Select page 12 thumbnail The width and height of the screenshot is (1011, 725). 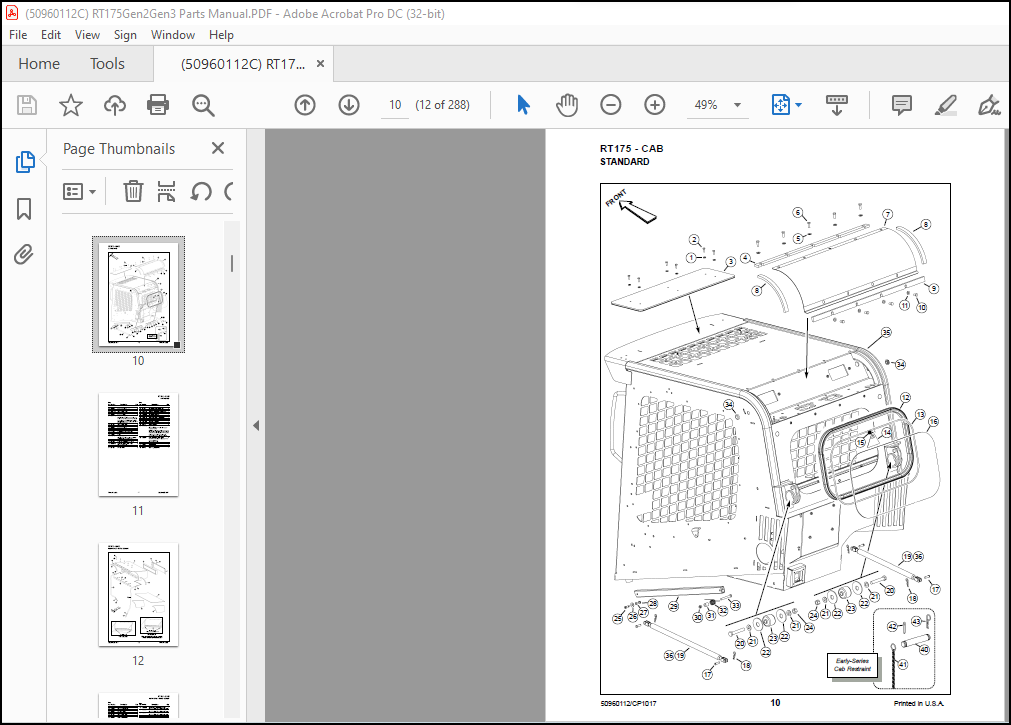pyautogui.click(x=138, y=594)
